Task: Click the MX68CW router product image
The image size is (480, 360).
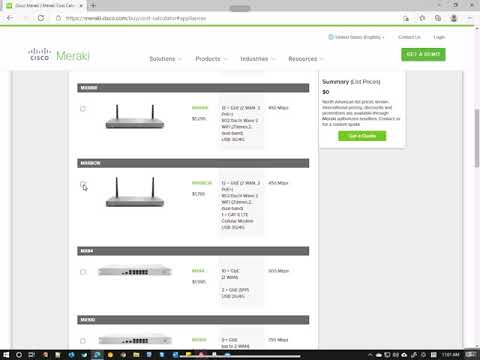Action: [x=135, y=192]
